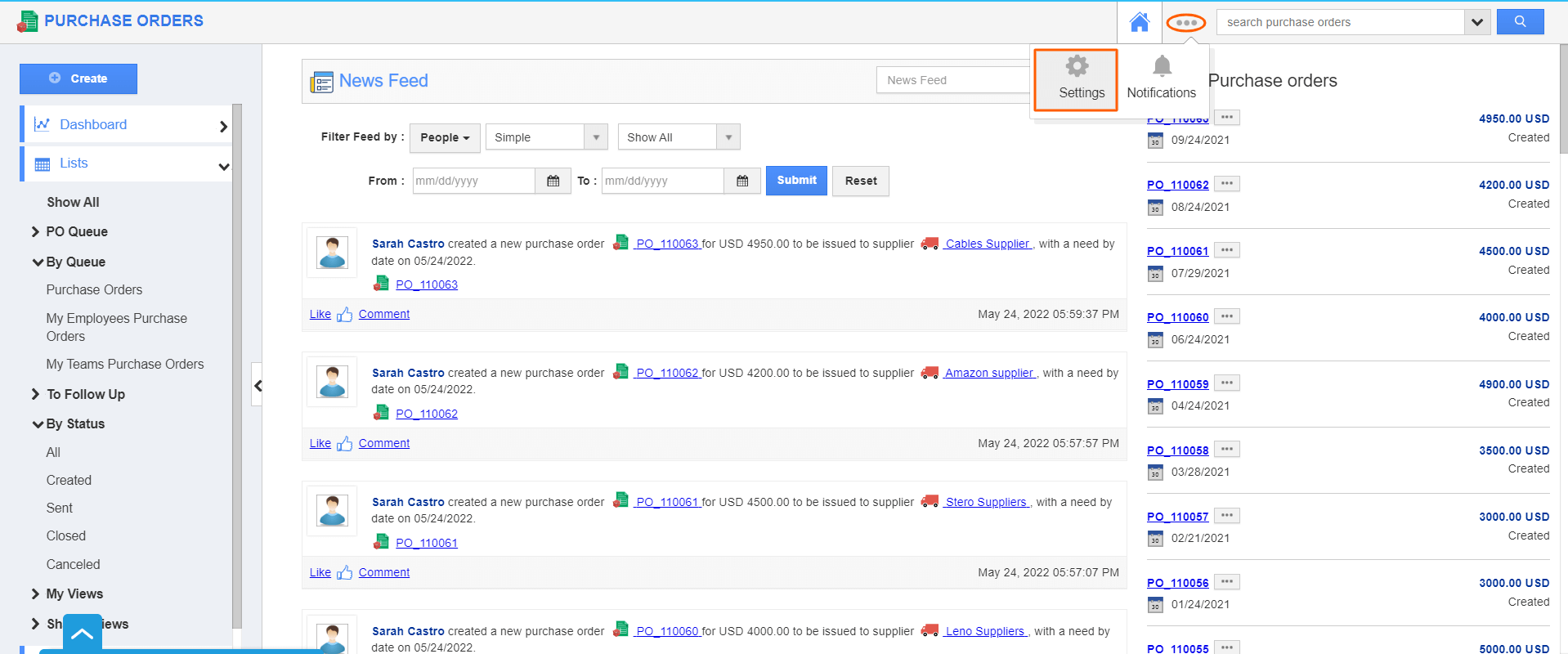This screenshot has height=654, width=1568.
Task: Click the Home icon in top bar
Action: tap(1139, 22)
